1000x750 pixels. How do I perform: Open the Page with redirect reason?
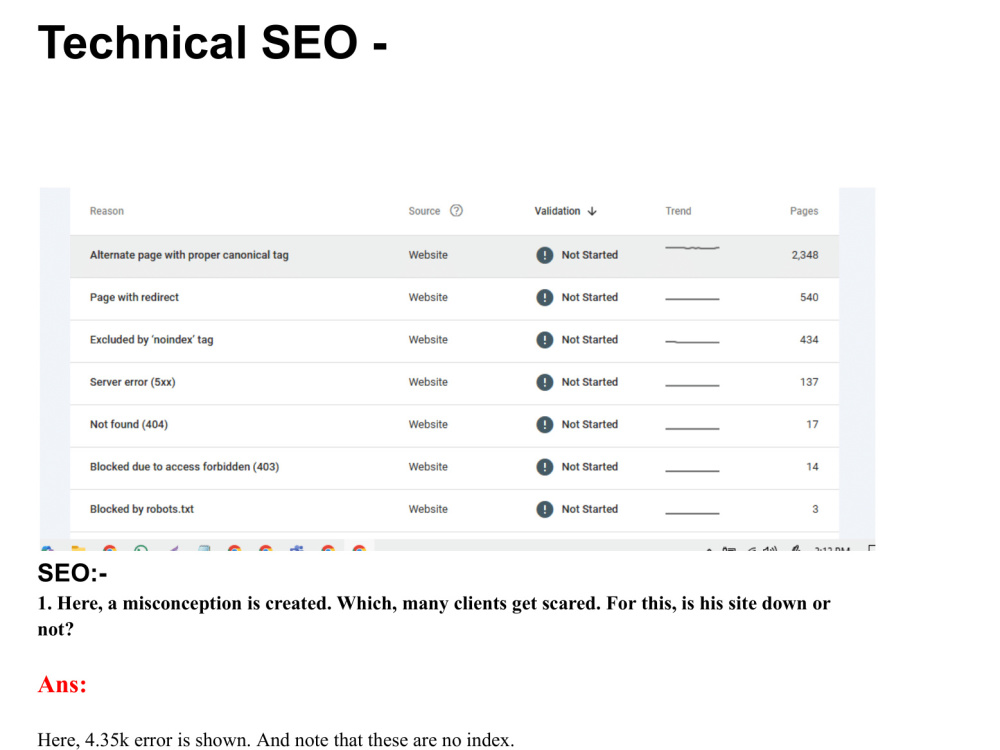coord(134,297)
